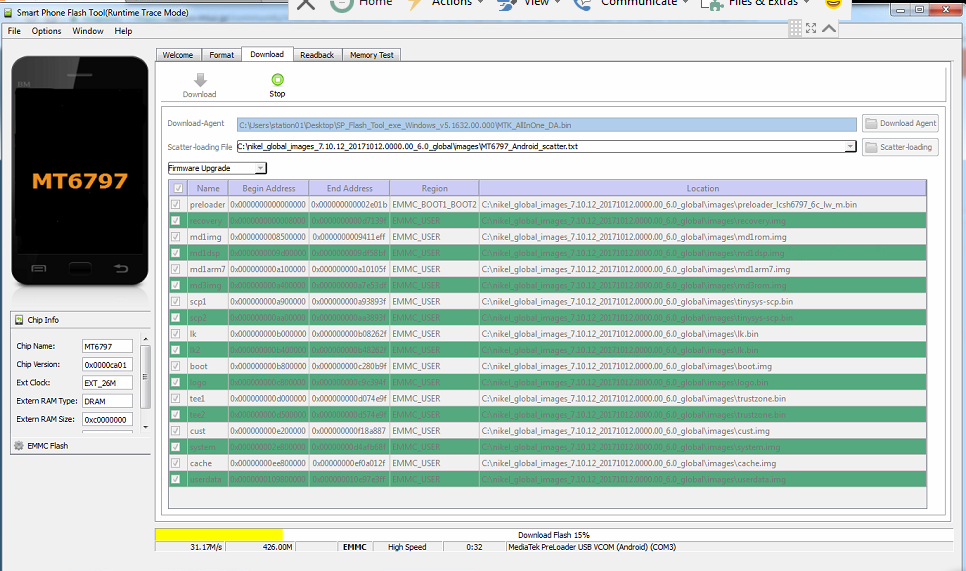This screenshot has width=966, height=571.
Task: Click the Files & Extras icon
Action: click(712, 4)
